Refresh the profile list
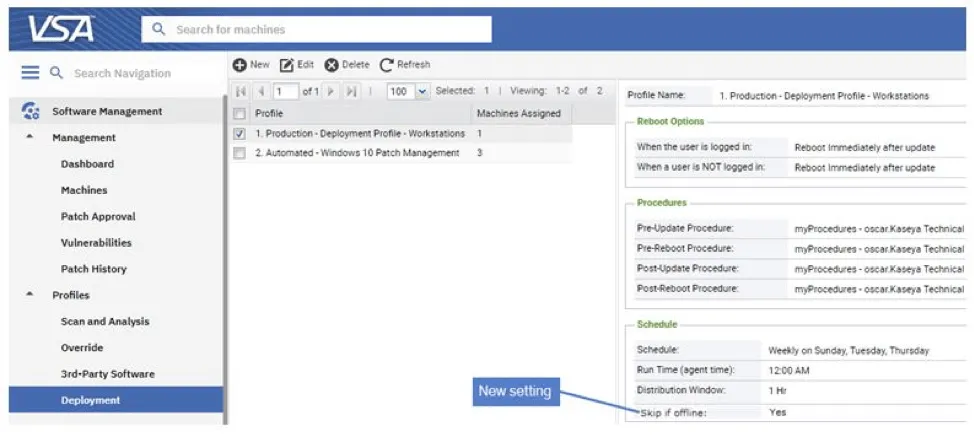Viewport: 974px width, 435px height. point(405,65)
